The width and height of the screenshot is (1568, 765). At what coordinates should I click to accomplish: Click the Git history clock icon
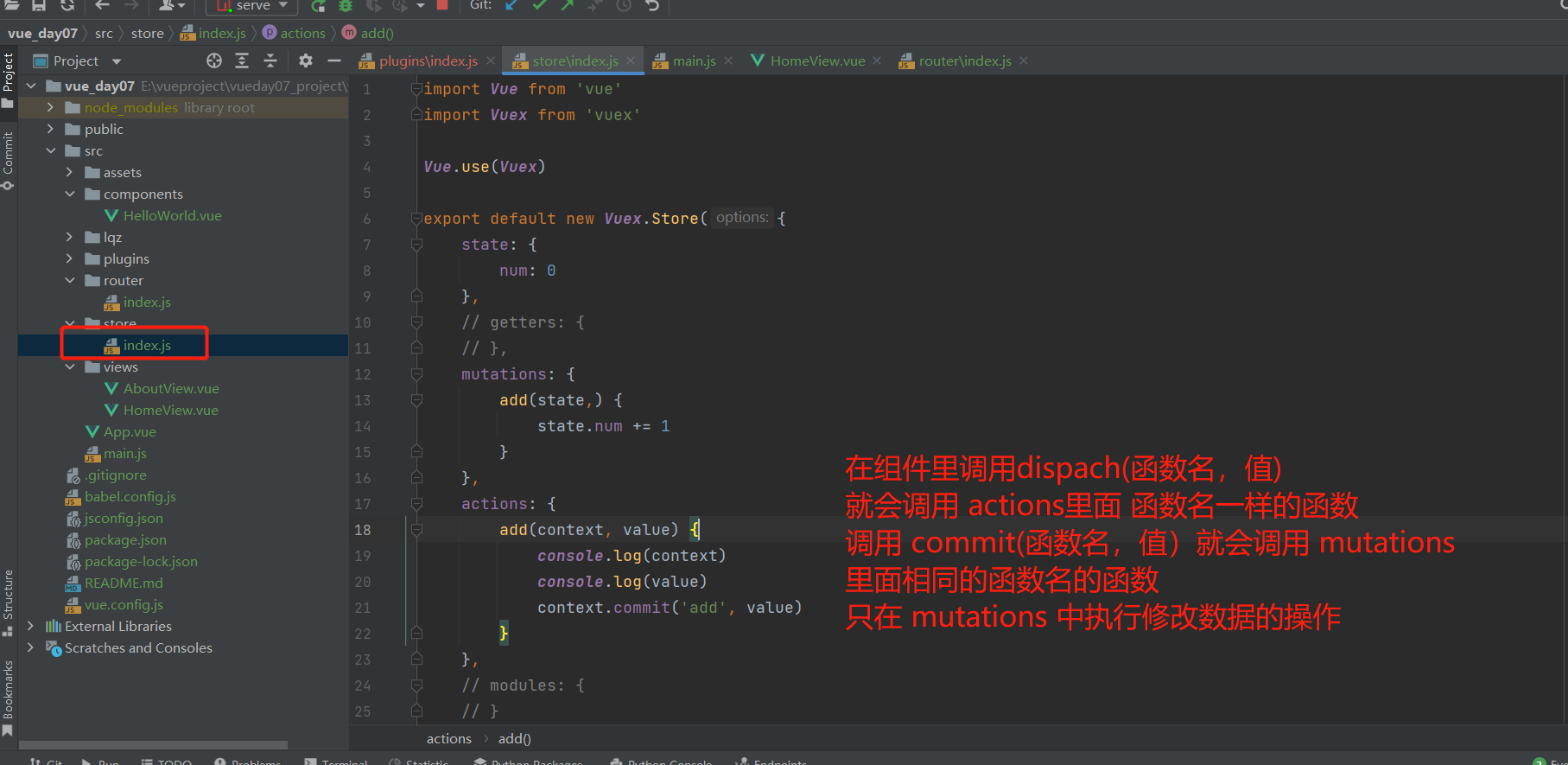(624, 5)
